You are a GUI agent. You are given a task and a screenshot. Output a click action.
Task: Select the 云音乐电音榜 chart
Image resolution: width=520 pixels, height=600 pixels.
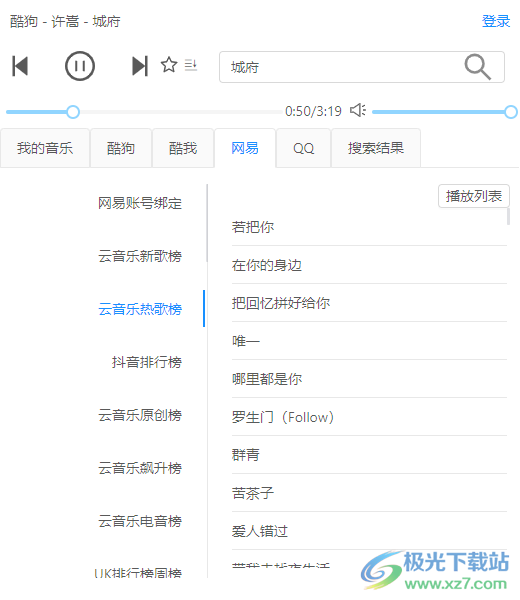coord(140,521)
